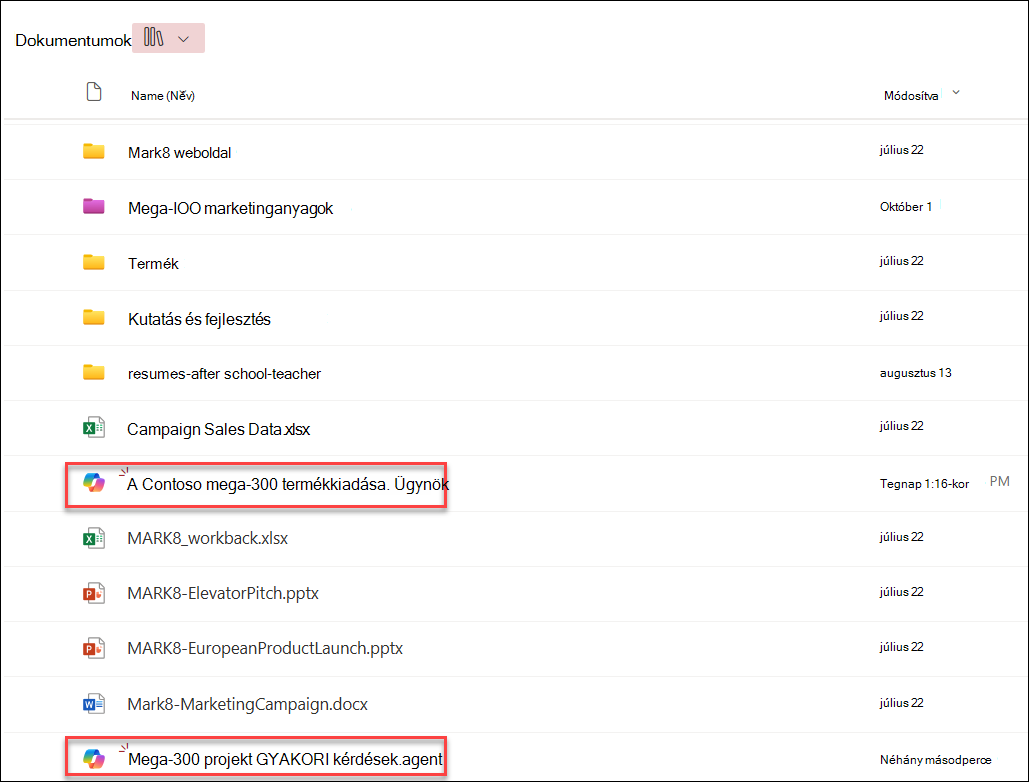1029x782 pixels.
Task: Click the Termék folder icon
Action: click(94, 262)
